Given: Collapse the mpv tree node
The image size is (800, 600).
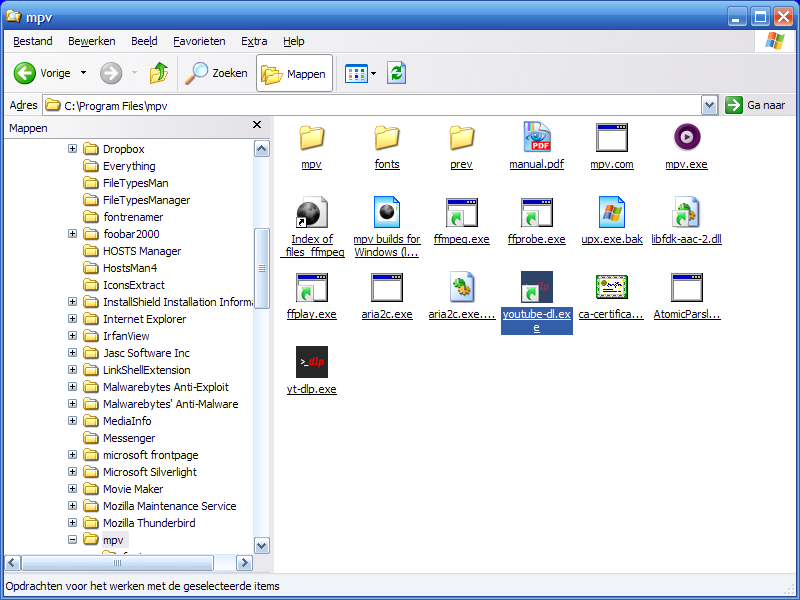Looking at the screenshot, I should pos(72,539).
